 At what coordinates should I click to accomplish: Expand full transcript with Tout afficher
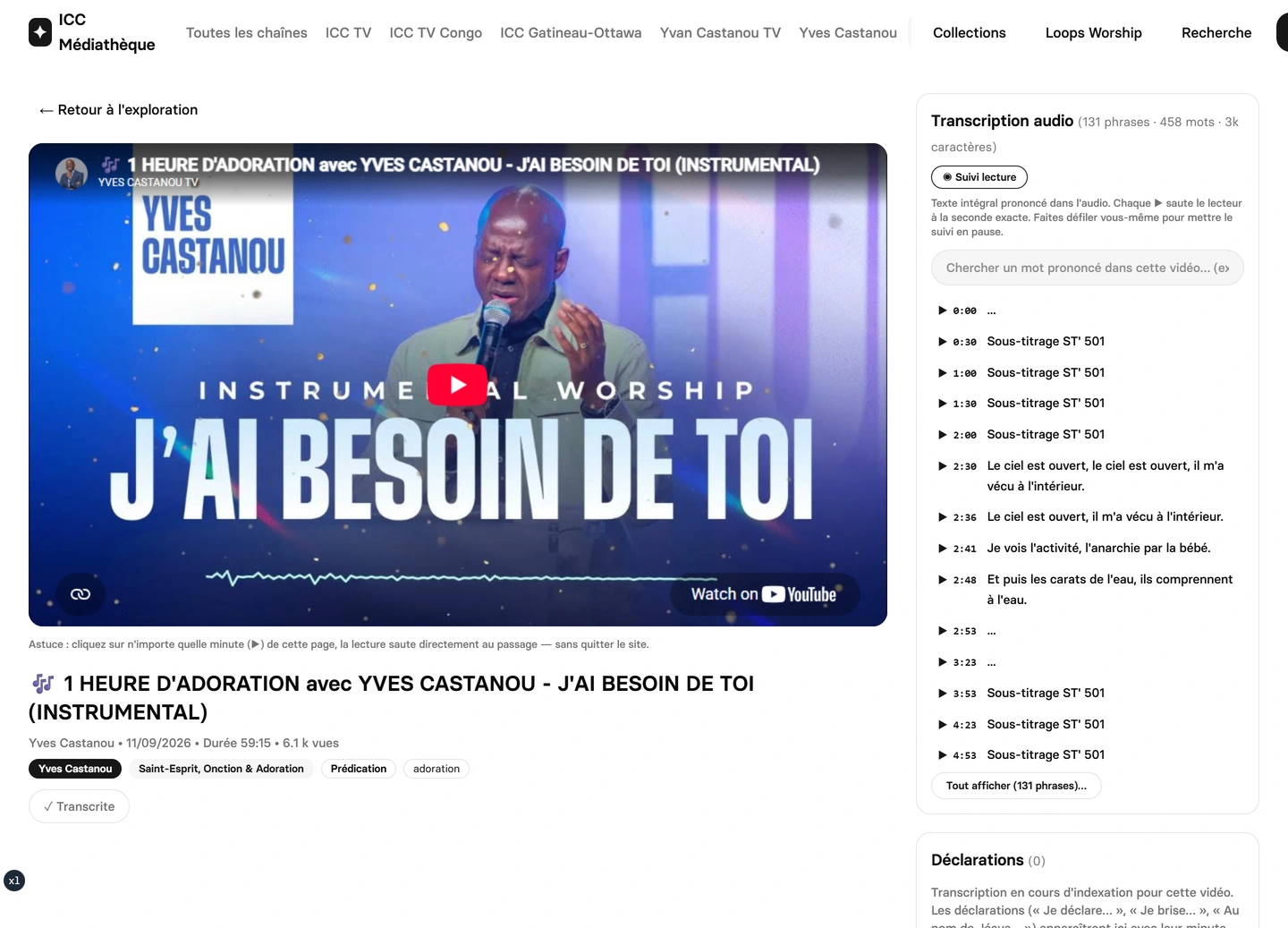tap(1016, 786)
